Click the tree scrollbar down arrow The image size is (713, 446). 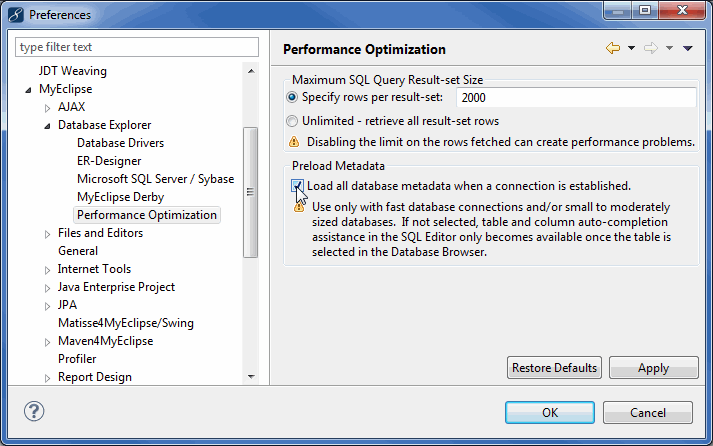(251, 377)
